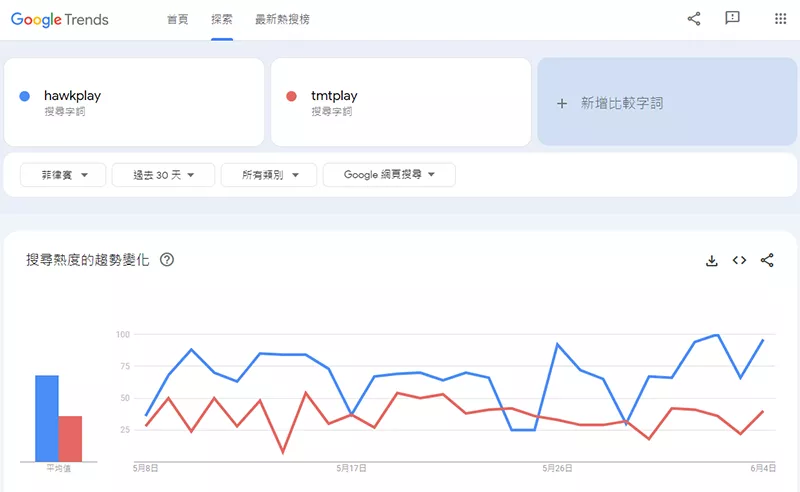Share the interest-over-time chart

[767, 260]
